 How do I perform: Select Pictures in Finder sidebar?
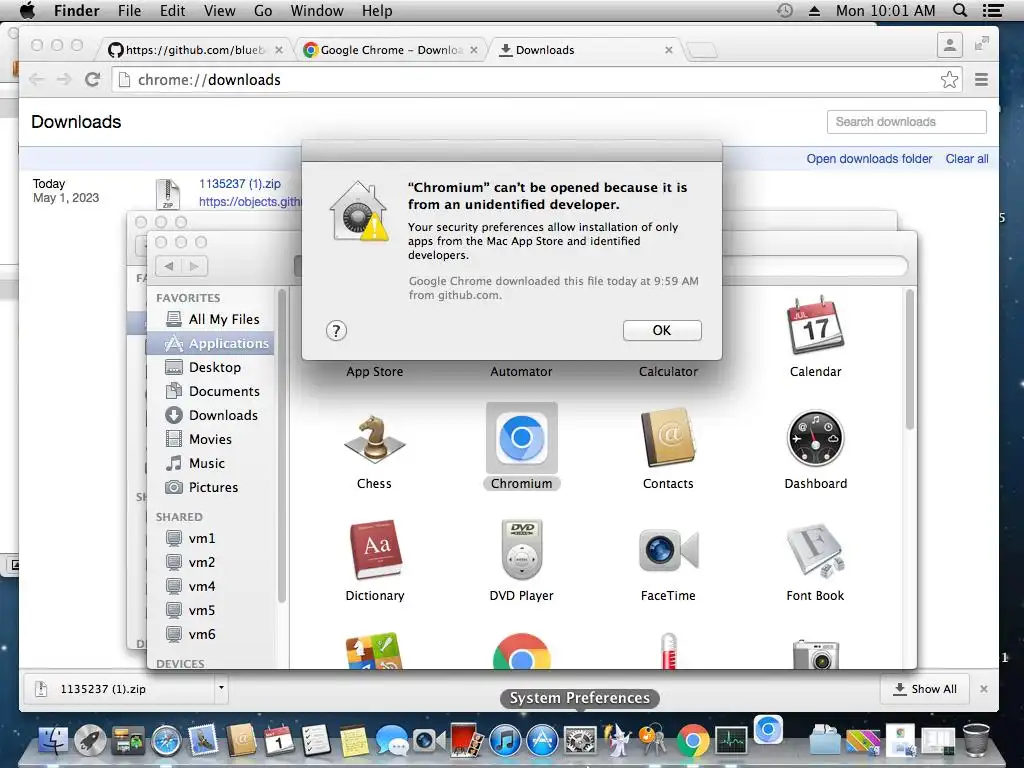click(x=210, y=487)
